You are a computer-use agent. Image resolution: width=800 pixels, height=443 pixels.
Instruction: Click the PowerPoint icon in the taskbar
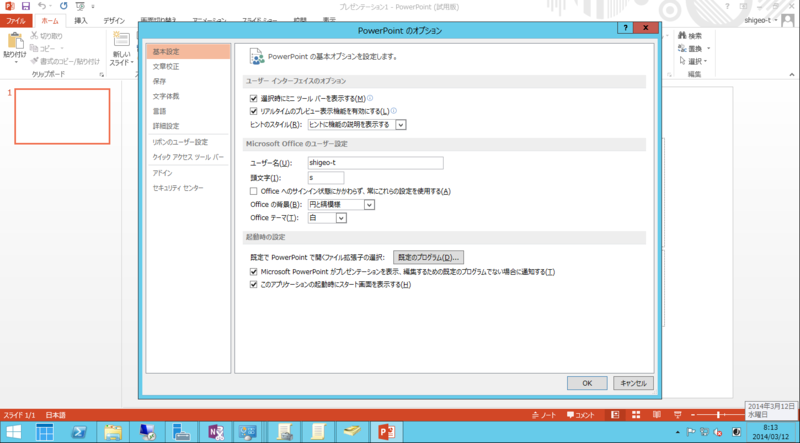tap(387, 432)
